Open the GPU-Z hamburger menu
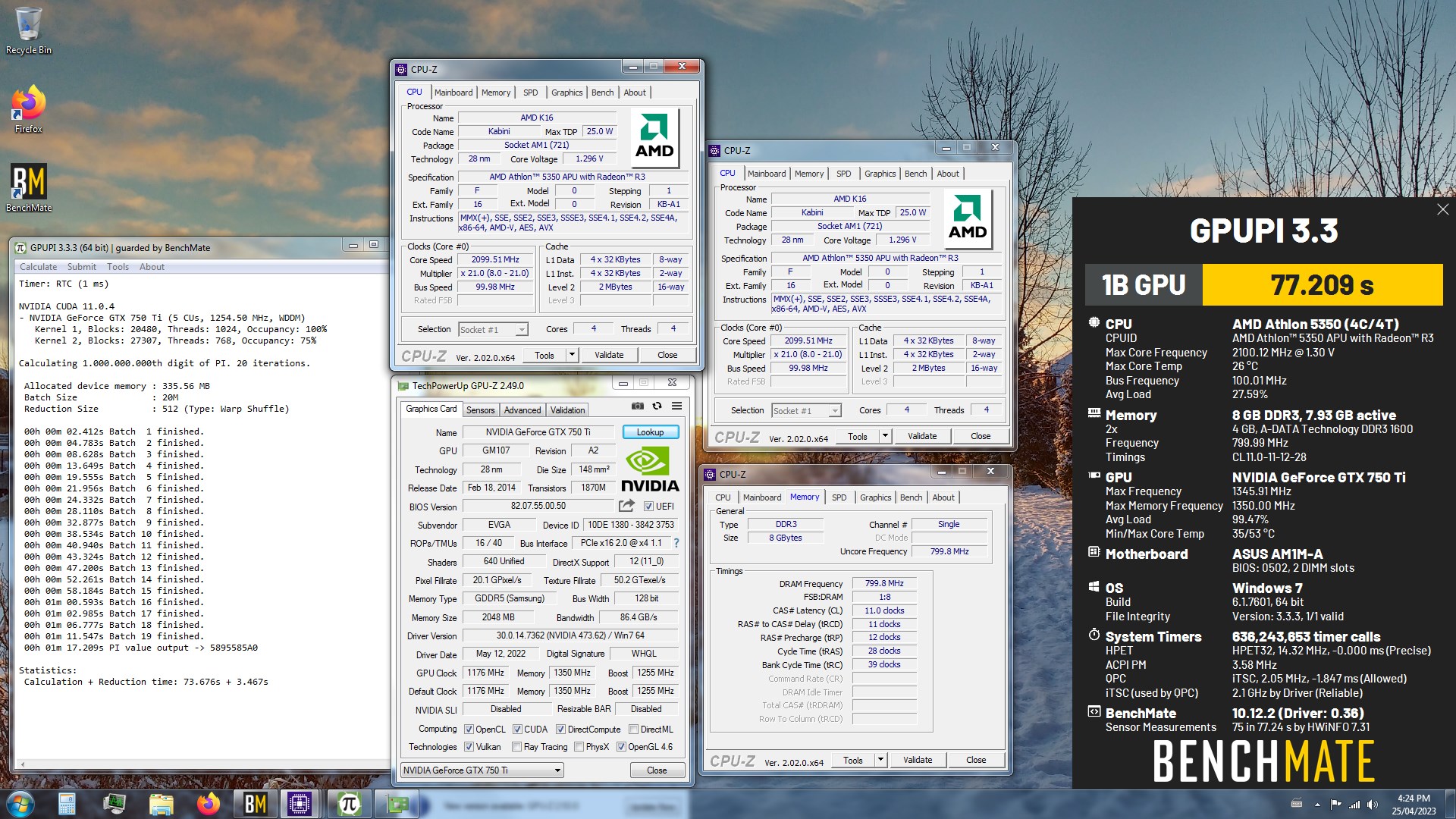 [676, 406]
